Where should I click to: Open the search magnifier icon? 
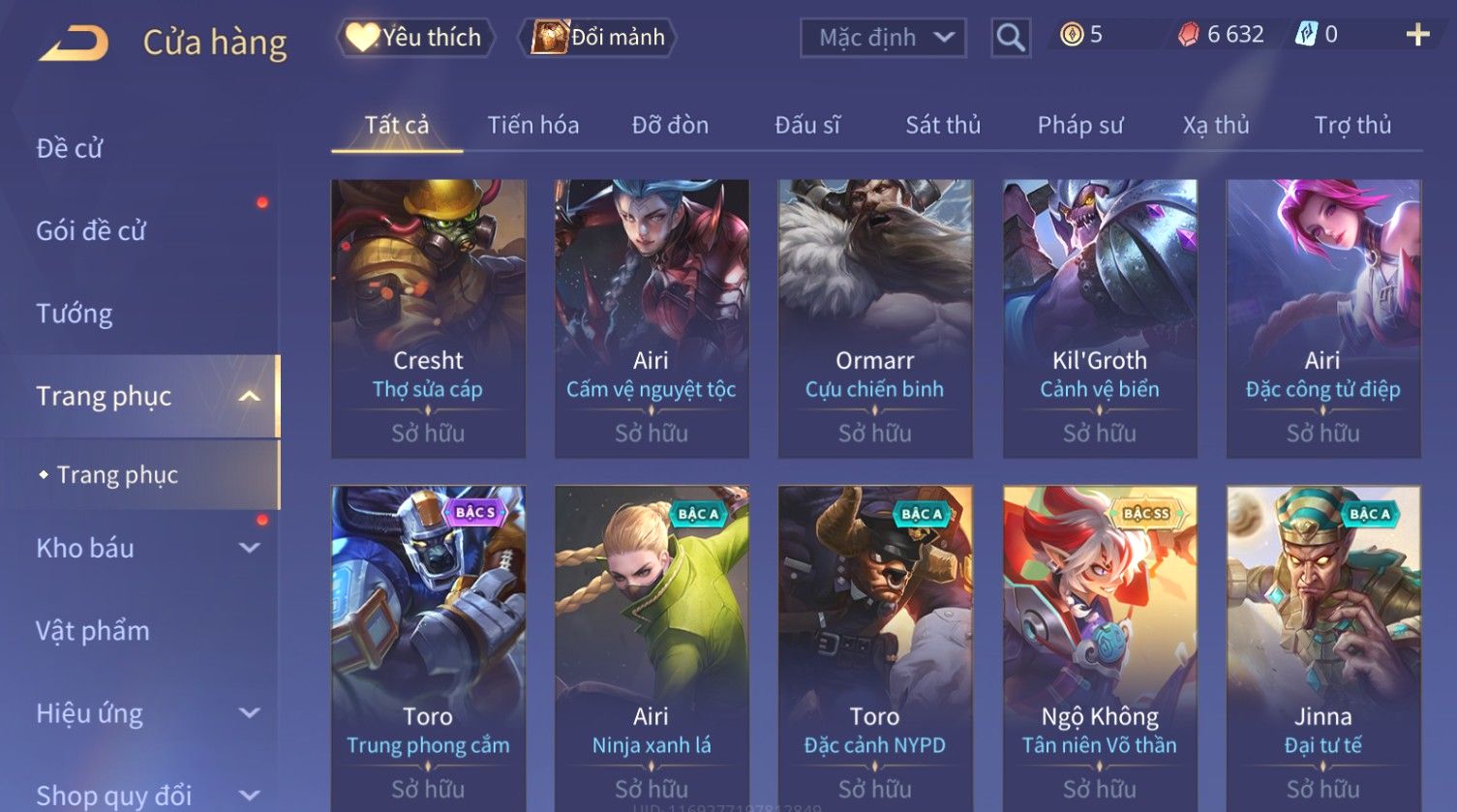(x=1010, y=38)
